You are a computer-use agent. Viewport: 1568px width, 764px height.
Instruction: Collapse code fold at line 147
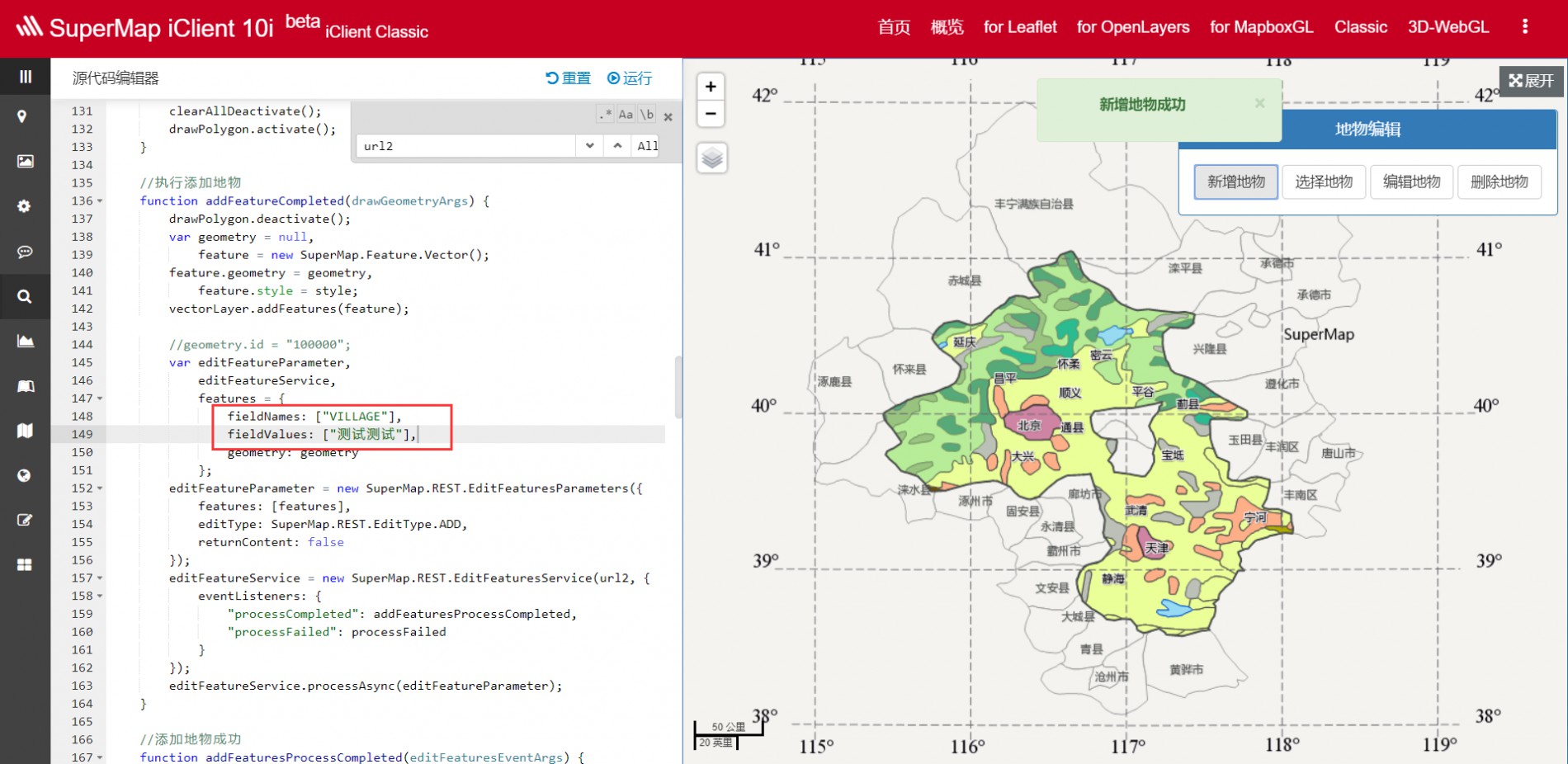101,399
